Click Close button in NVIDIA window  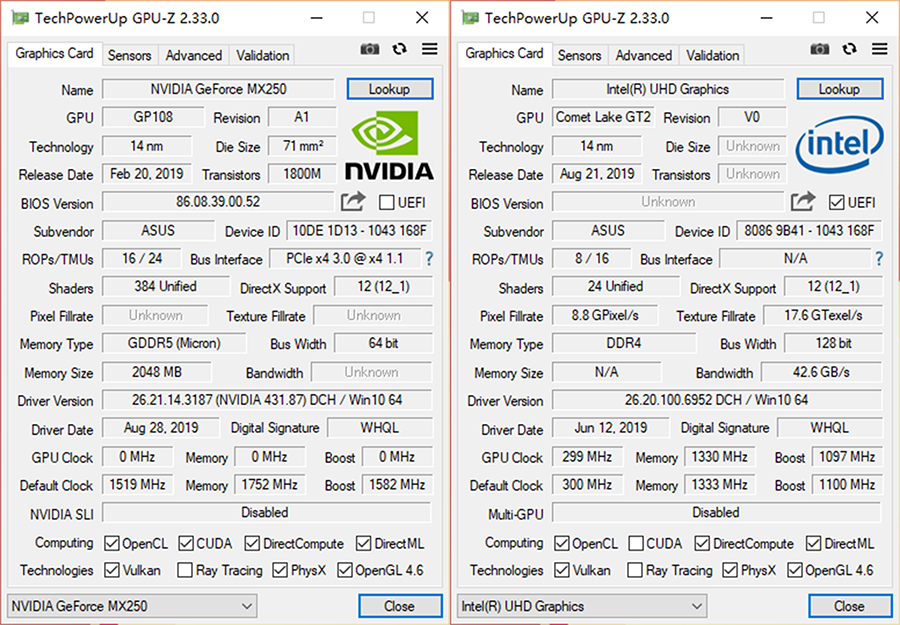tap(400, 606)
